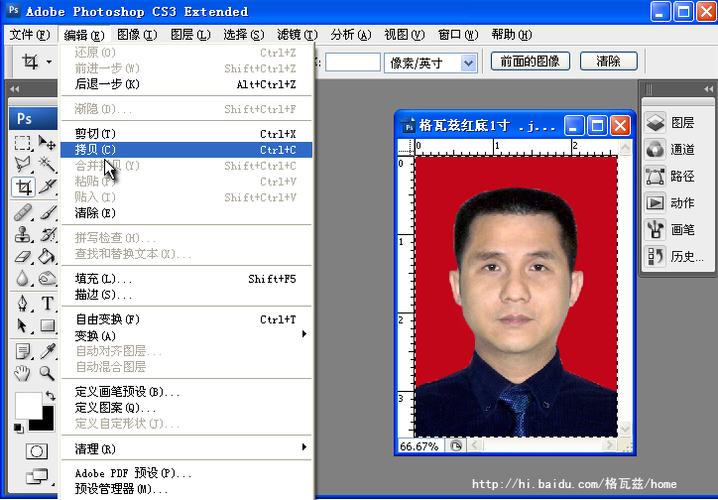Select the Slice tool
Viewport: 718px width, 500px height.
[47, 186]
